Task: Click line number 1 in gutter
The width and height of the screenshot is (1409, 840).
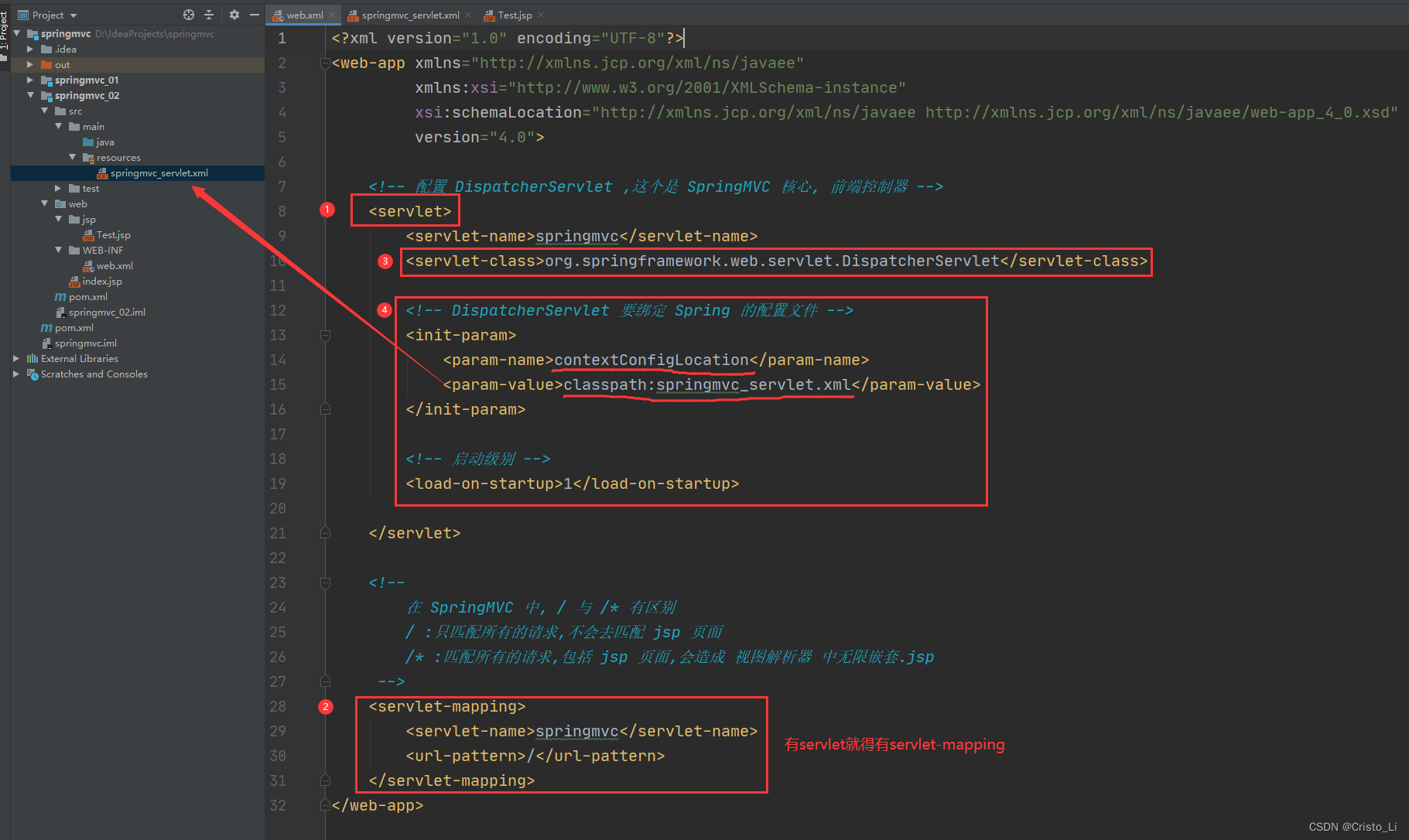Action: point(282,38)
